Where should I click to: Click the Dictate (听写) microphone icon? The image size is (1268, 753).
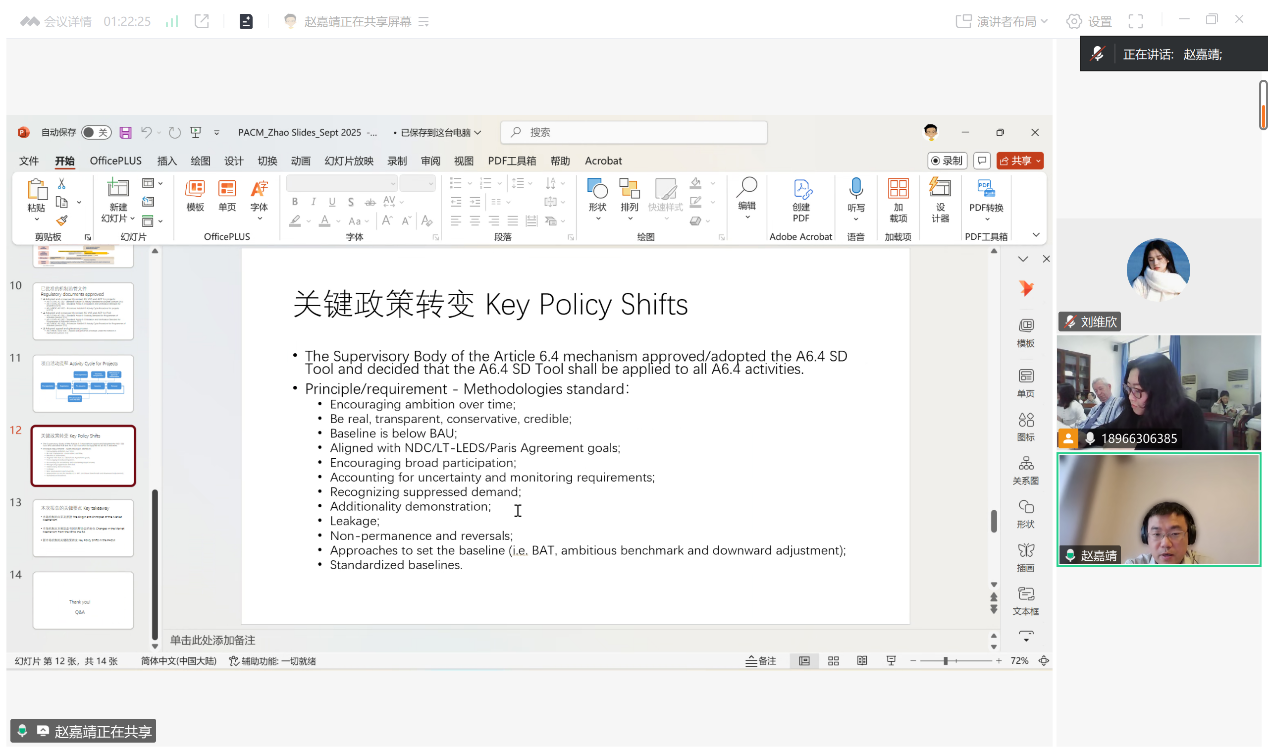click(856, 189)
